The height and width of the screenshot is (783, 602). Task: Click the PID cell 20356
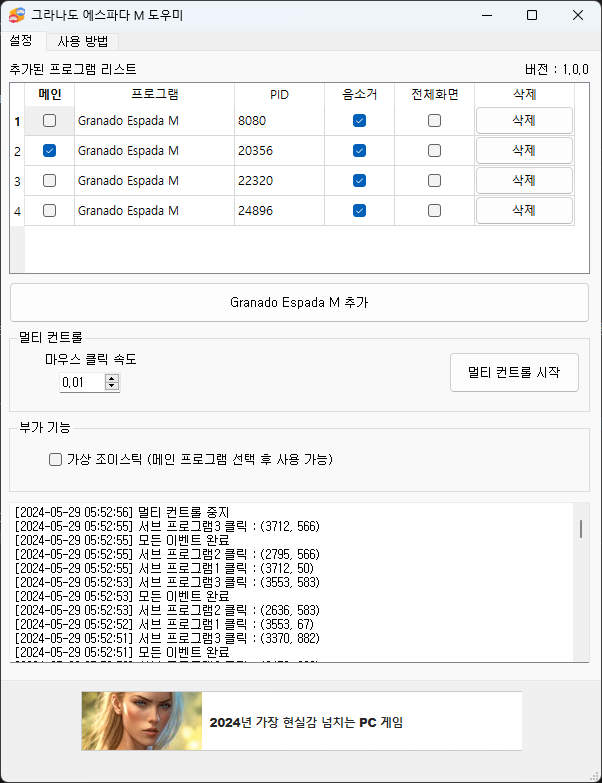[280, 150]
